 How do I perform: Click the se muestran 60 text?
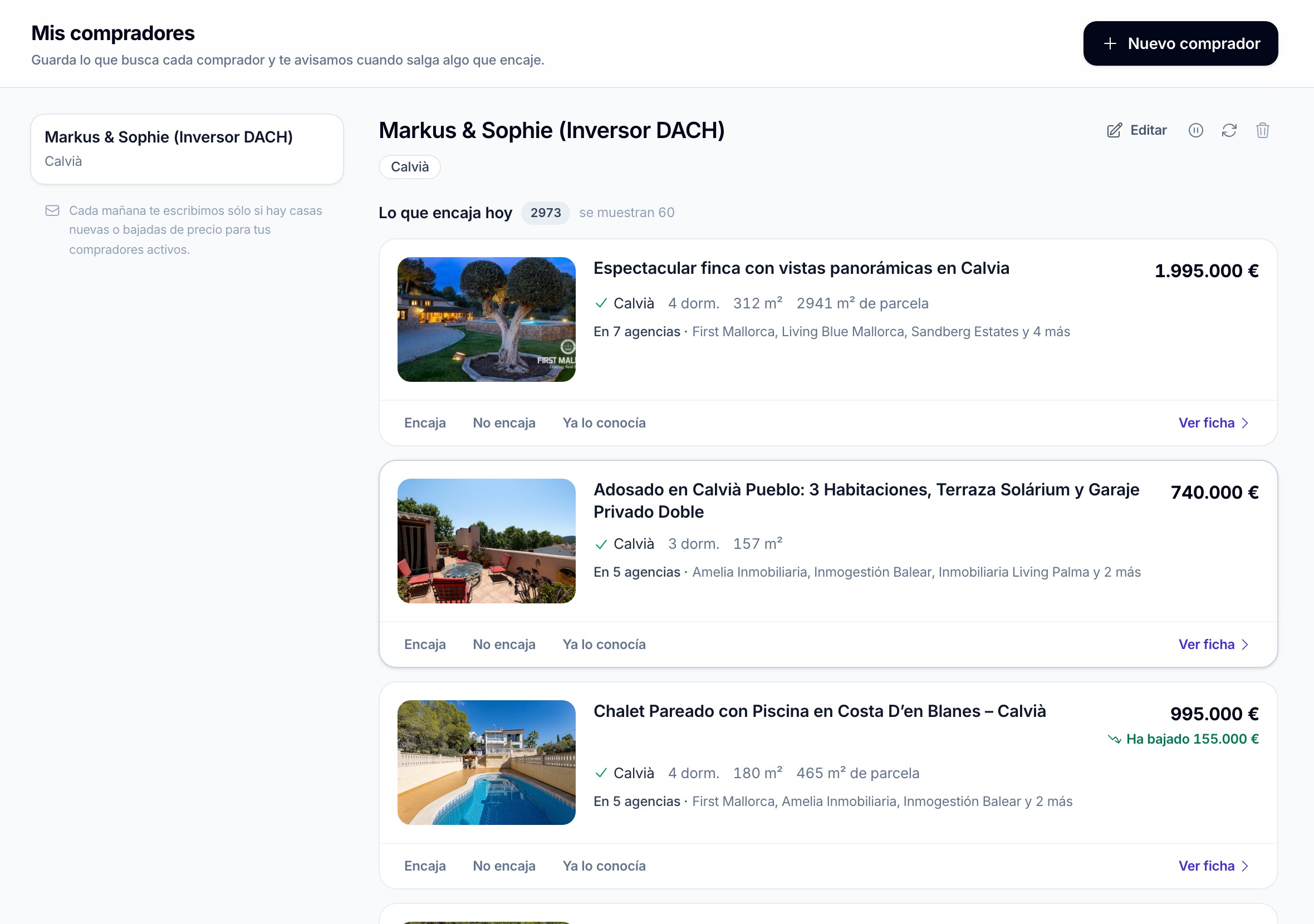click(x=627, y=212)
